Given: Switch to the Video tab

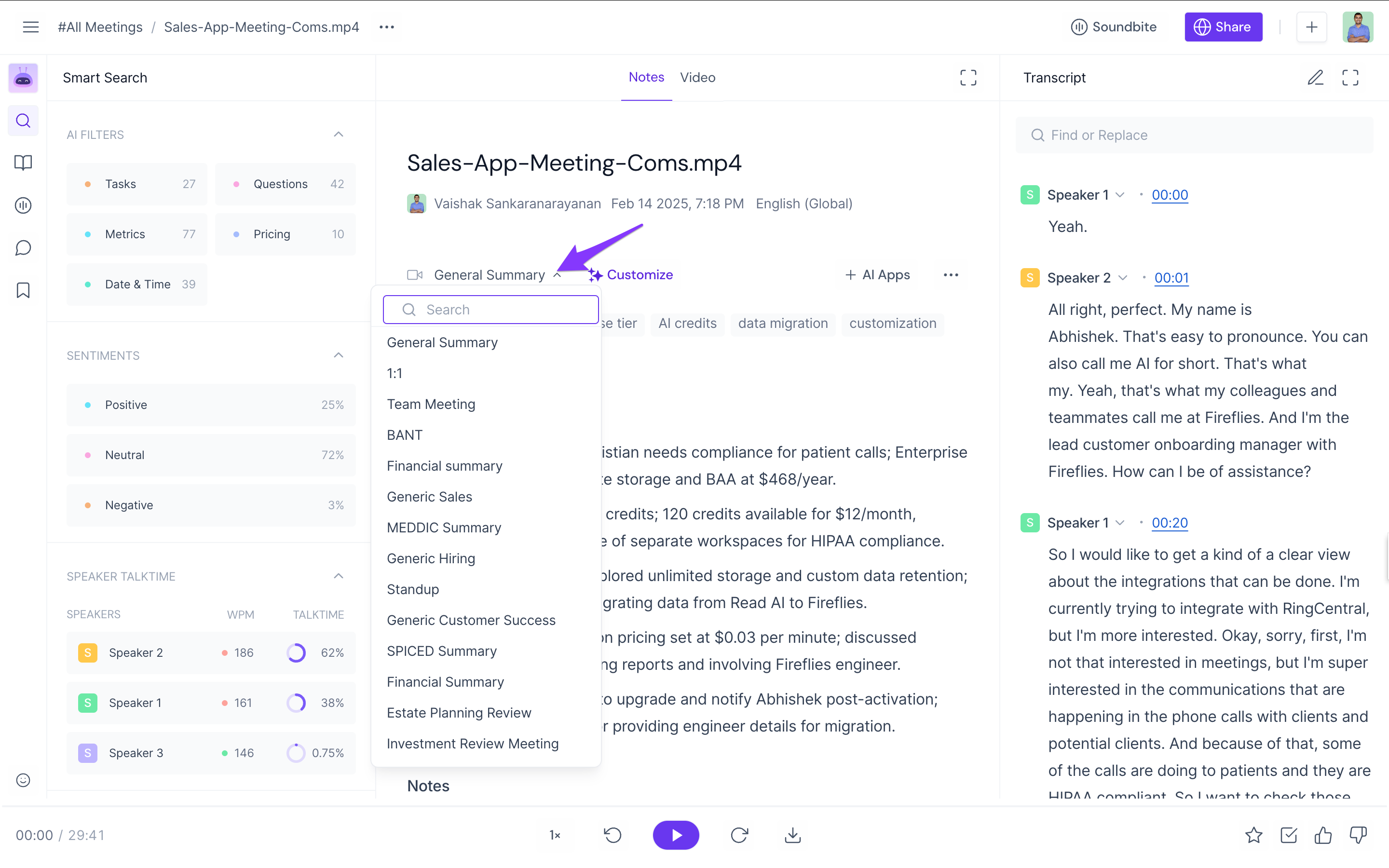Looking at the screenshot, I should click(697, 78).
